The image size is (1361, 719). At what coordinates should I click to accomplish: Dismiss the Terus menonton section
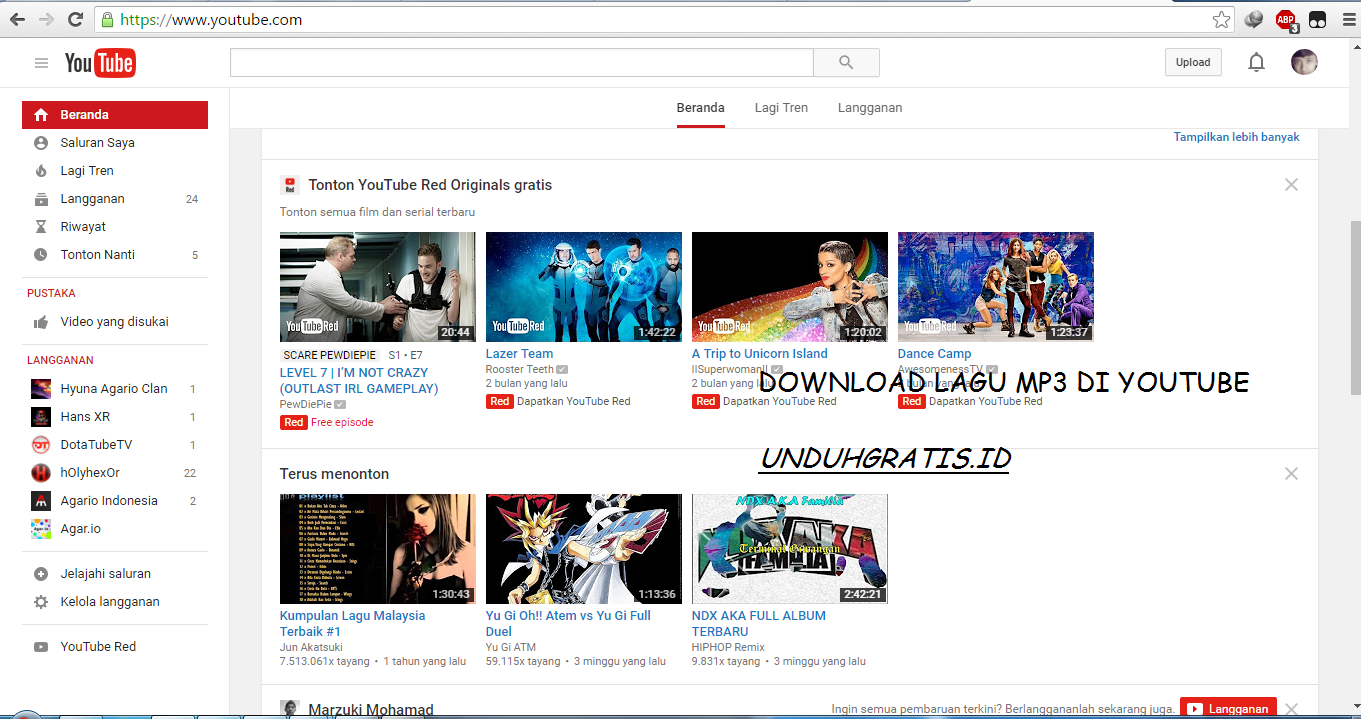click(1291, 474)
